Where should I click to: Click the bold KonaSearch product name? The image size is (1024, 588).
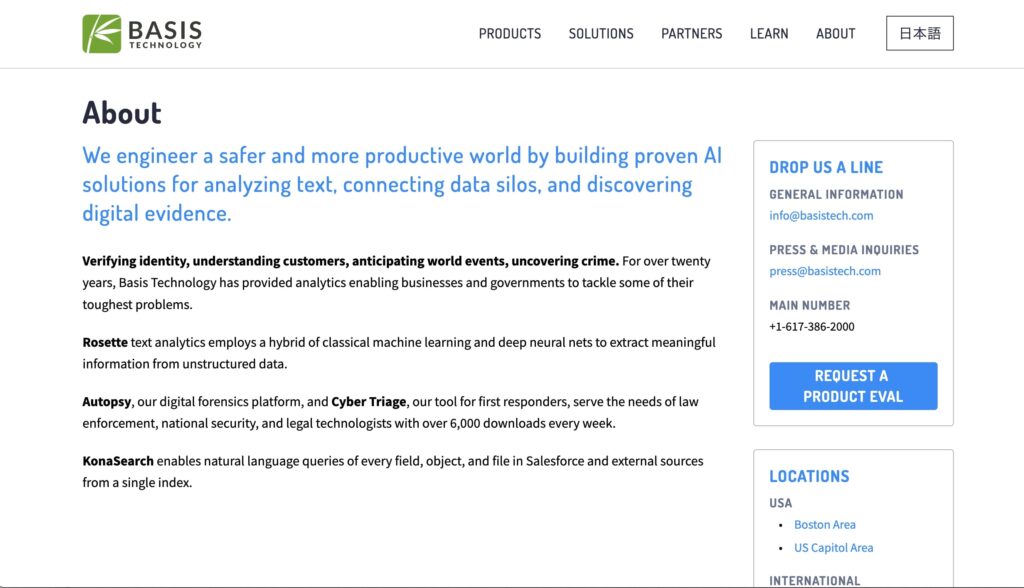tap(118, 461)
